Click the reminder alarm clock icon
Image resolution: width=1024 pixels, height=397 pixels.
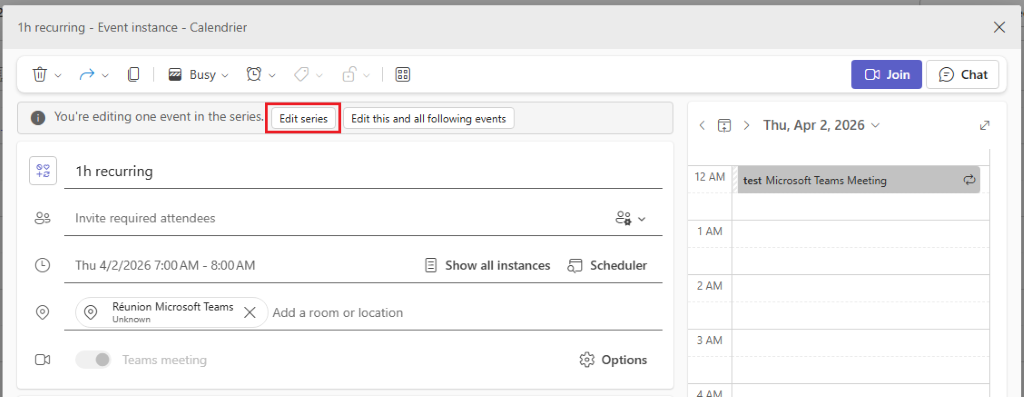(254, 74)
